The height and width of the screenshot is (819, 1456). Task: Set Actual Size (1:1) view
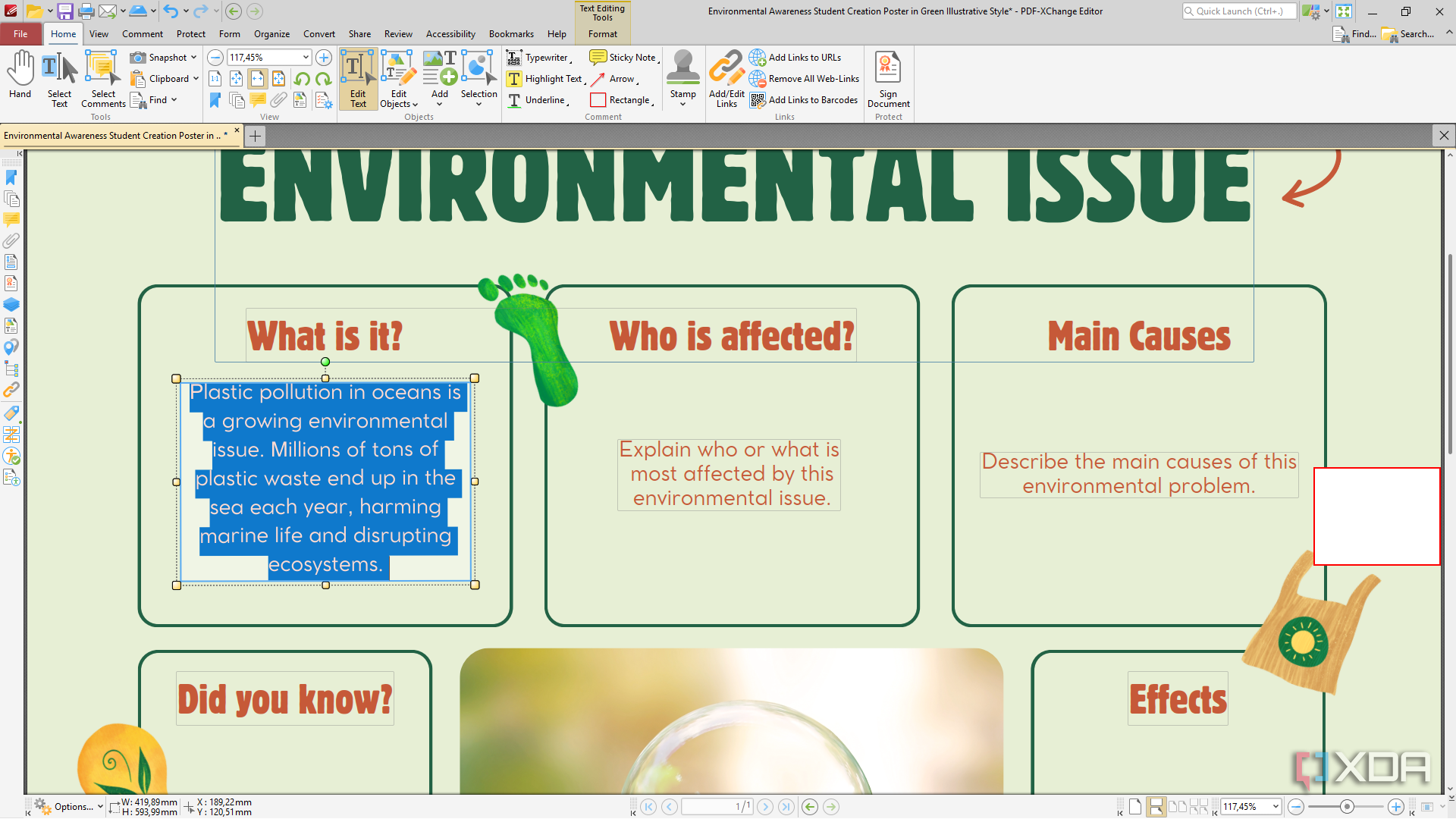[x=215, y=79]
